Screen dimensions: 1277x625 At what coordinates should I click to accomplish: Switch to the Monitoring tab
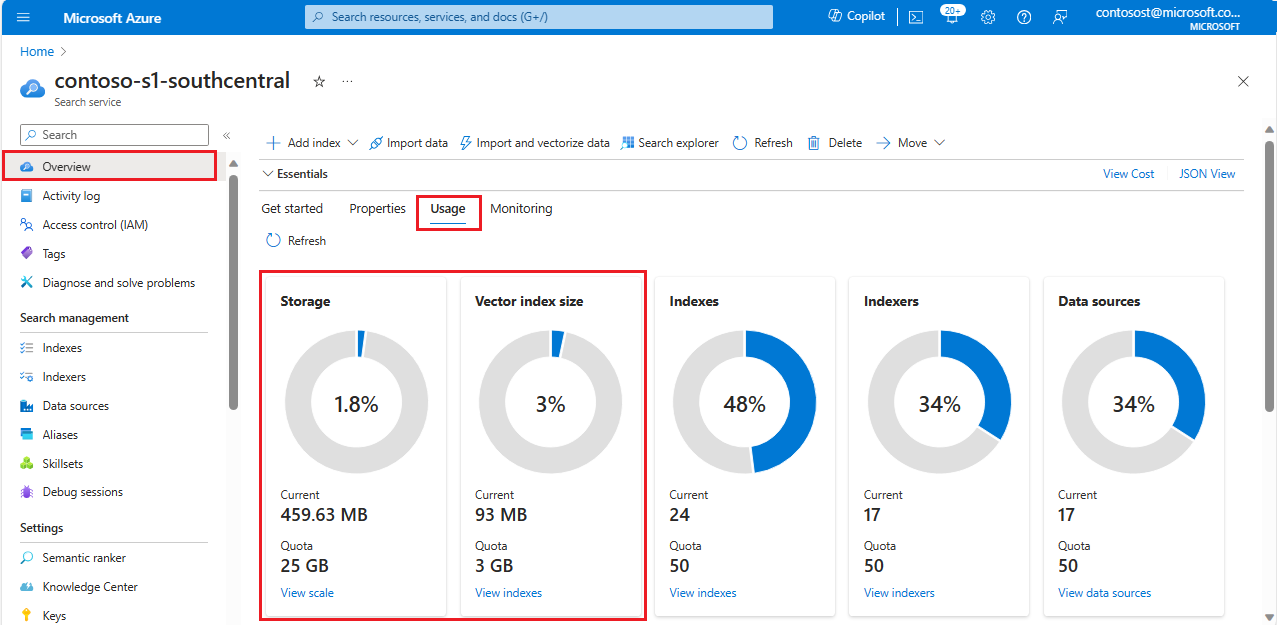tap(521, 209)
